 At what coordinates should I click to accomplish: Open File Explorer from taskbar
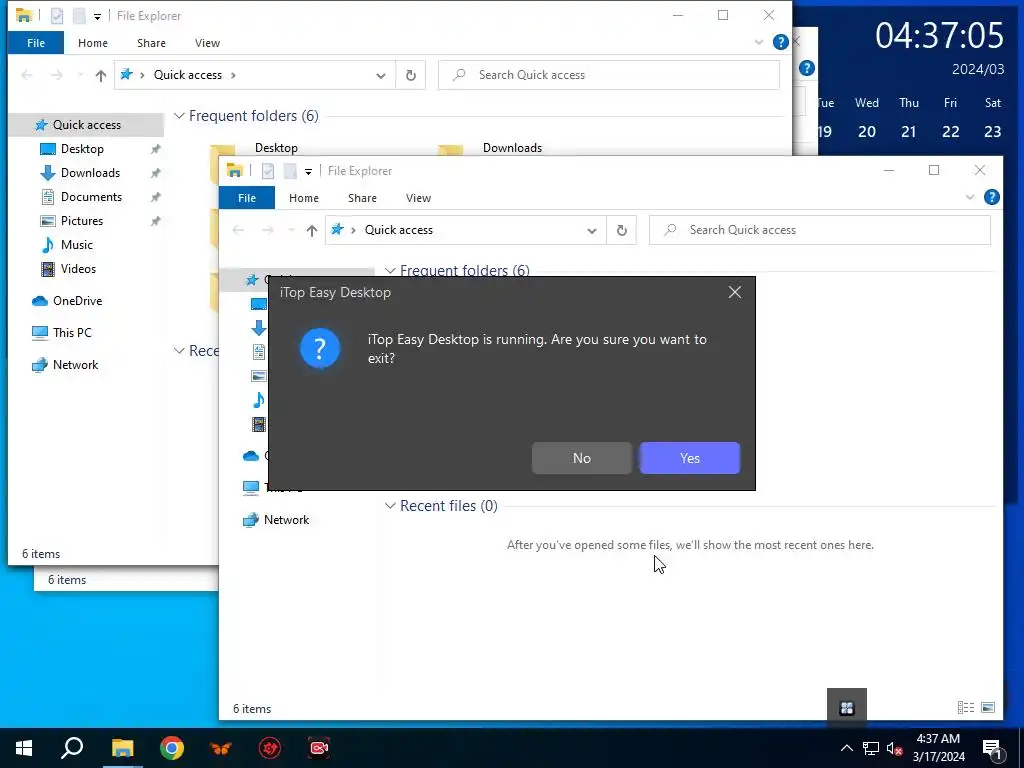(122, 748)
